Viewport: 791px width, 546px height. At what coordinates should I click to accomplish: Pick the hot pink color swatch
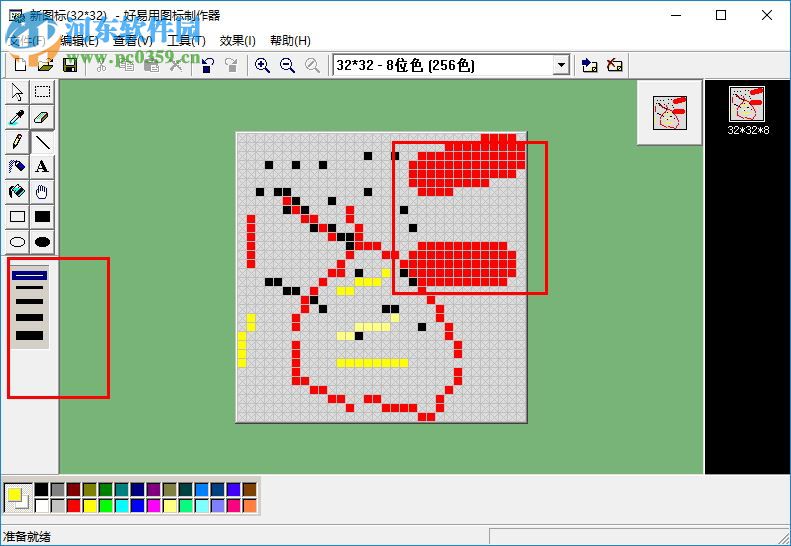coord(234,506)
